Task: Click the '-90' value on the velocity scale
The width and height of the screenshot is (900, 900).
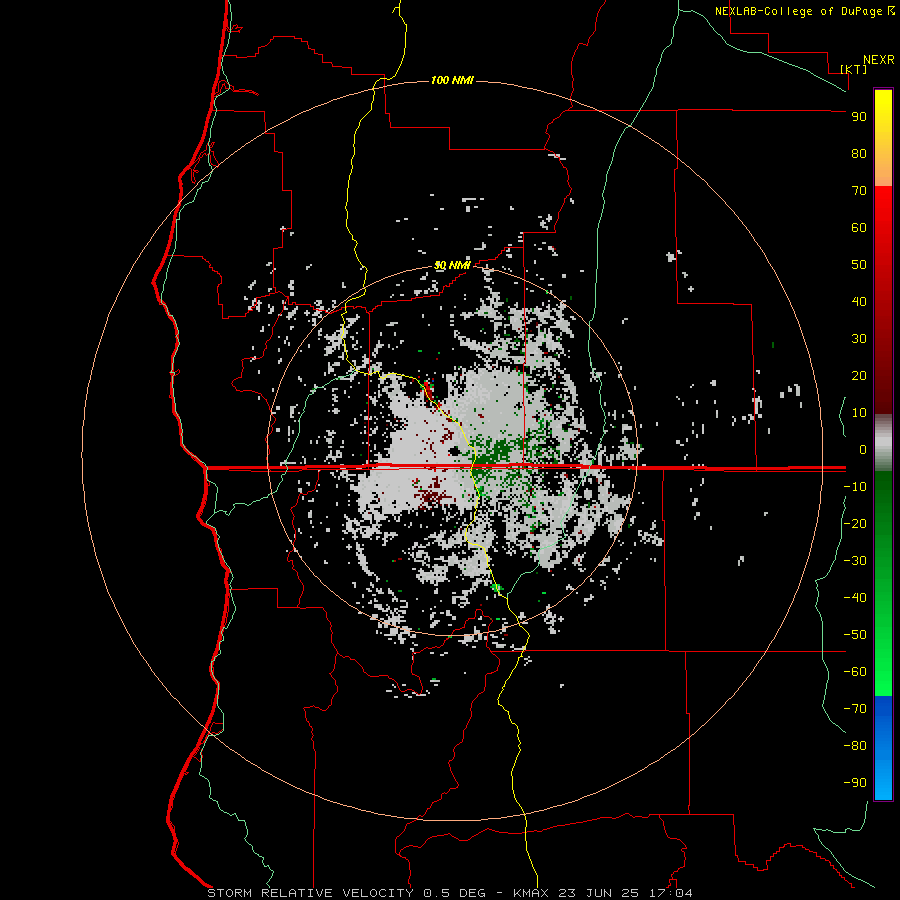Action: coord(855,783)
